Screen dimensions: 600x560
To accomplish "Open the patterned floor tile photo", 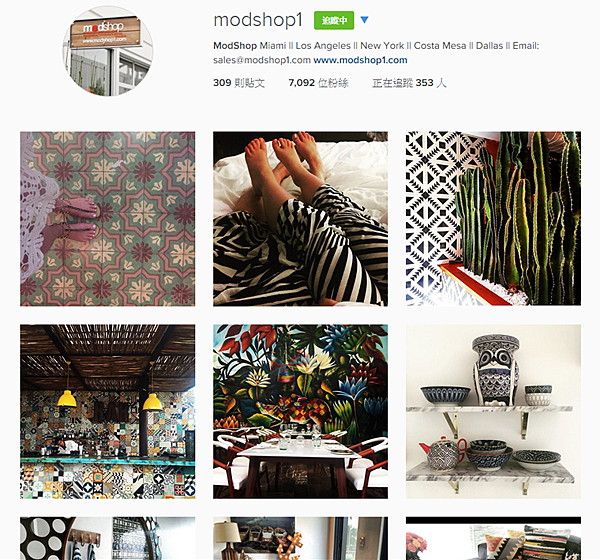I will click(108, 219).
